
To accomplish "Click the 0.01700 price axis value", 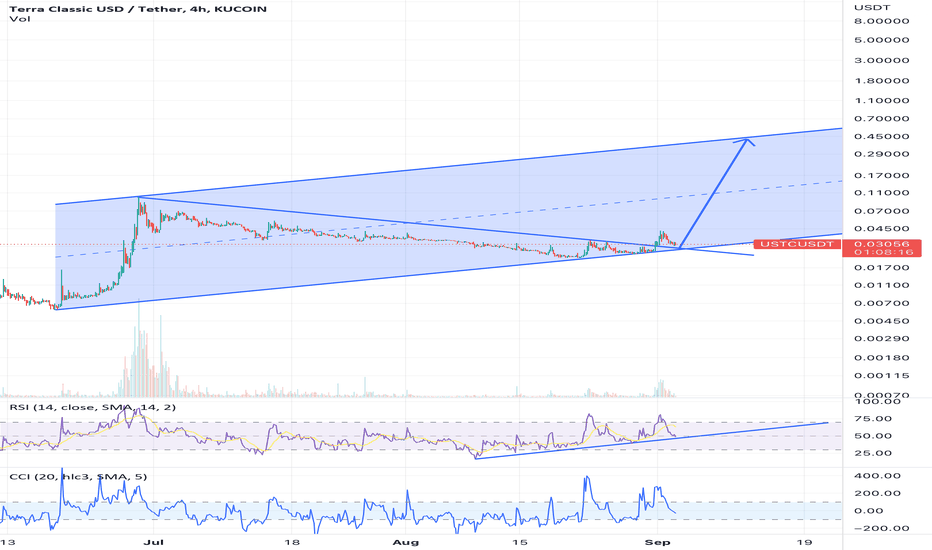I will tap(881, 268).
